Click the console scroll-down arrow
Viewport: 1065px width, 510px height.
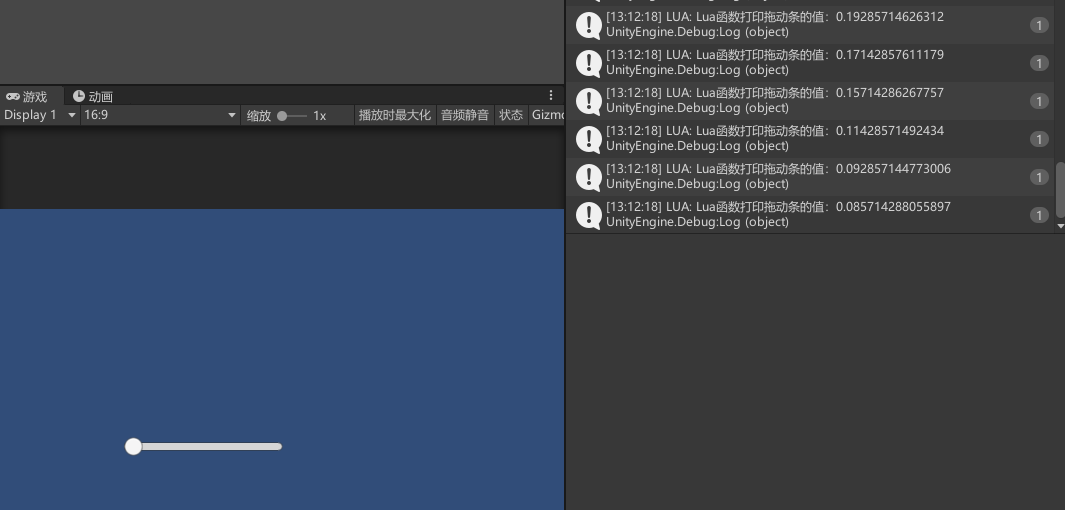pyautogui.click(x=1060, y=227)
